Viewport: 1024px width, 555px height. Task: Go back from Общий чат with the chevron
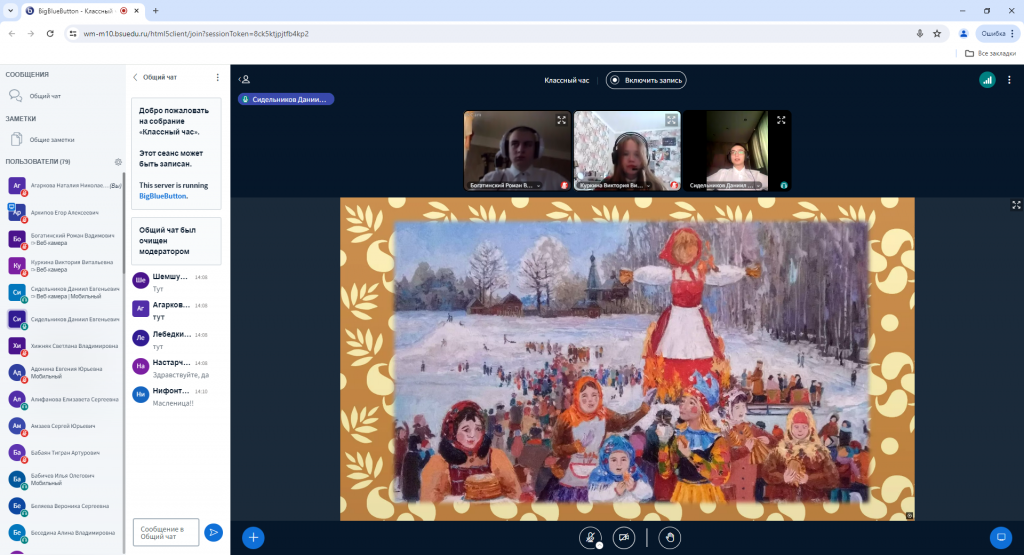(135, 77)
